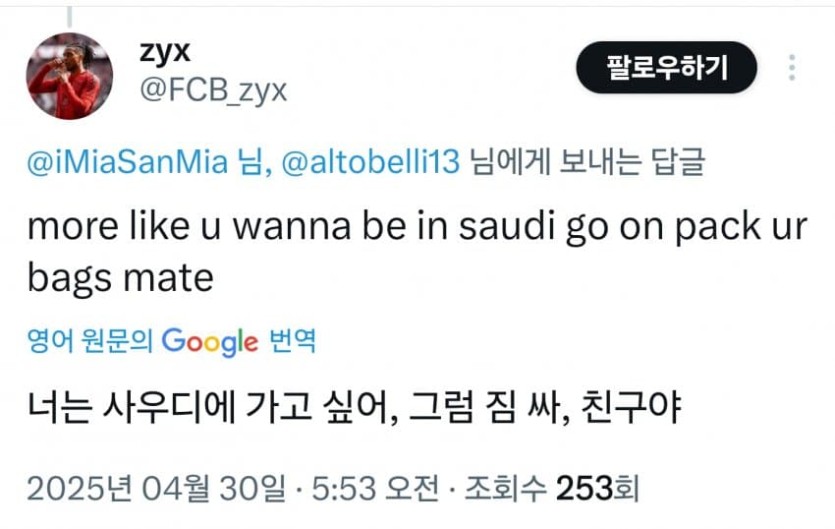Open the more options three-dot menu

click(792, 68)
